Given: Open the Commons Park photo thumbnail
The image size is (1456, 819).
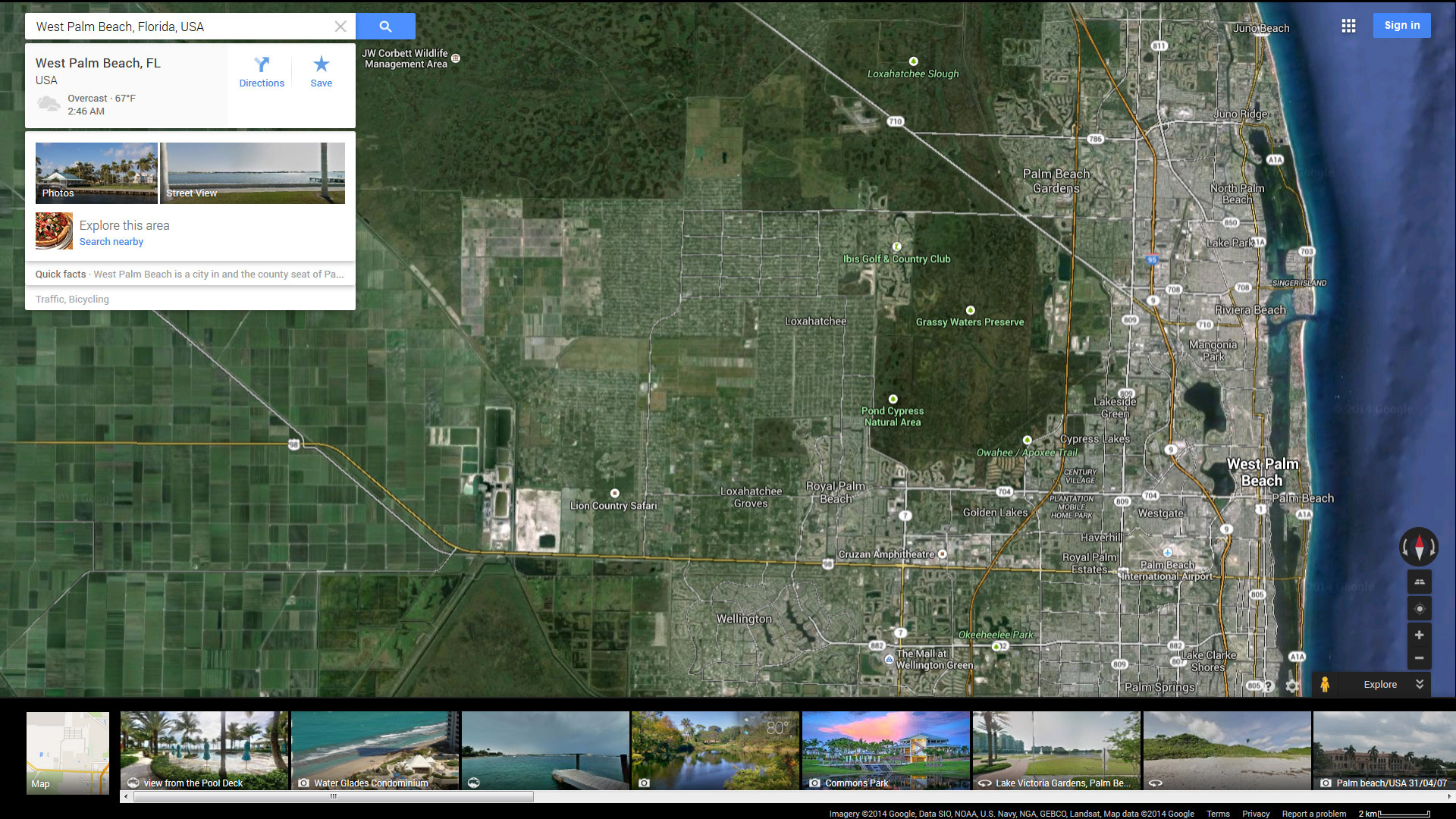Looking at the screenshot, I should (x=885, y=750).
